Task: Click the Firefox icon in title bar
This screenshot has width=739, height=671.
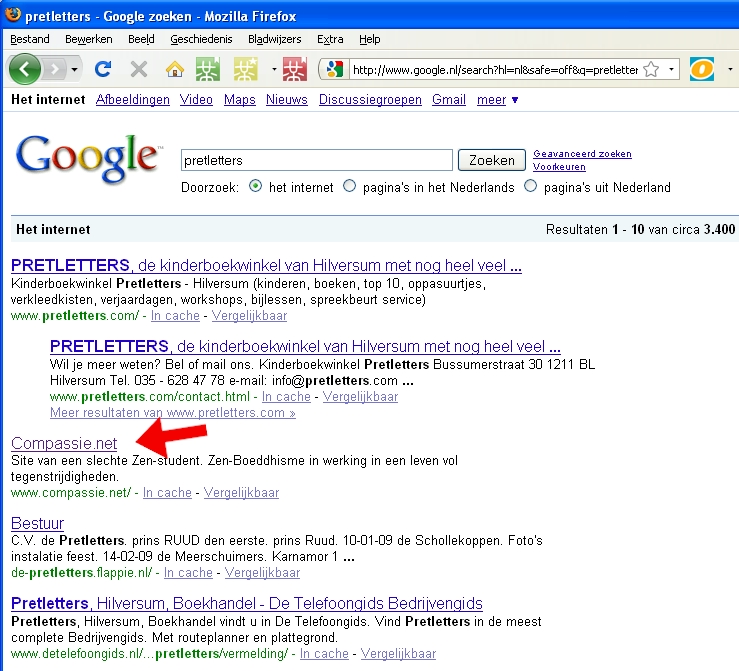Action: 13,15
